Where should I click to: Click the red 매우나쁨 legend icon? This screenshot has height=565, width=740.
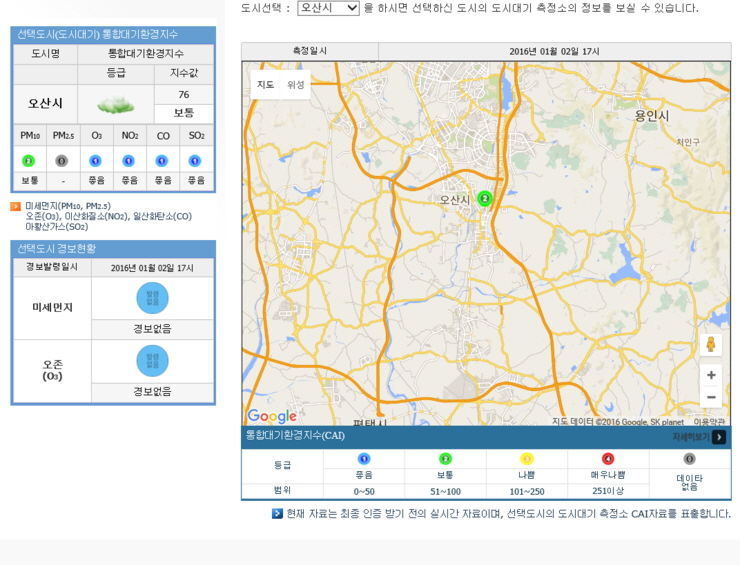(x=608, y=459)
